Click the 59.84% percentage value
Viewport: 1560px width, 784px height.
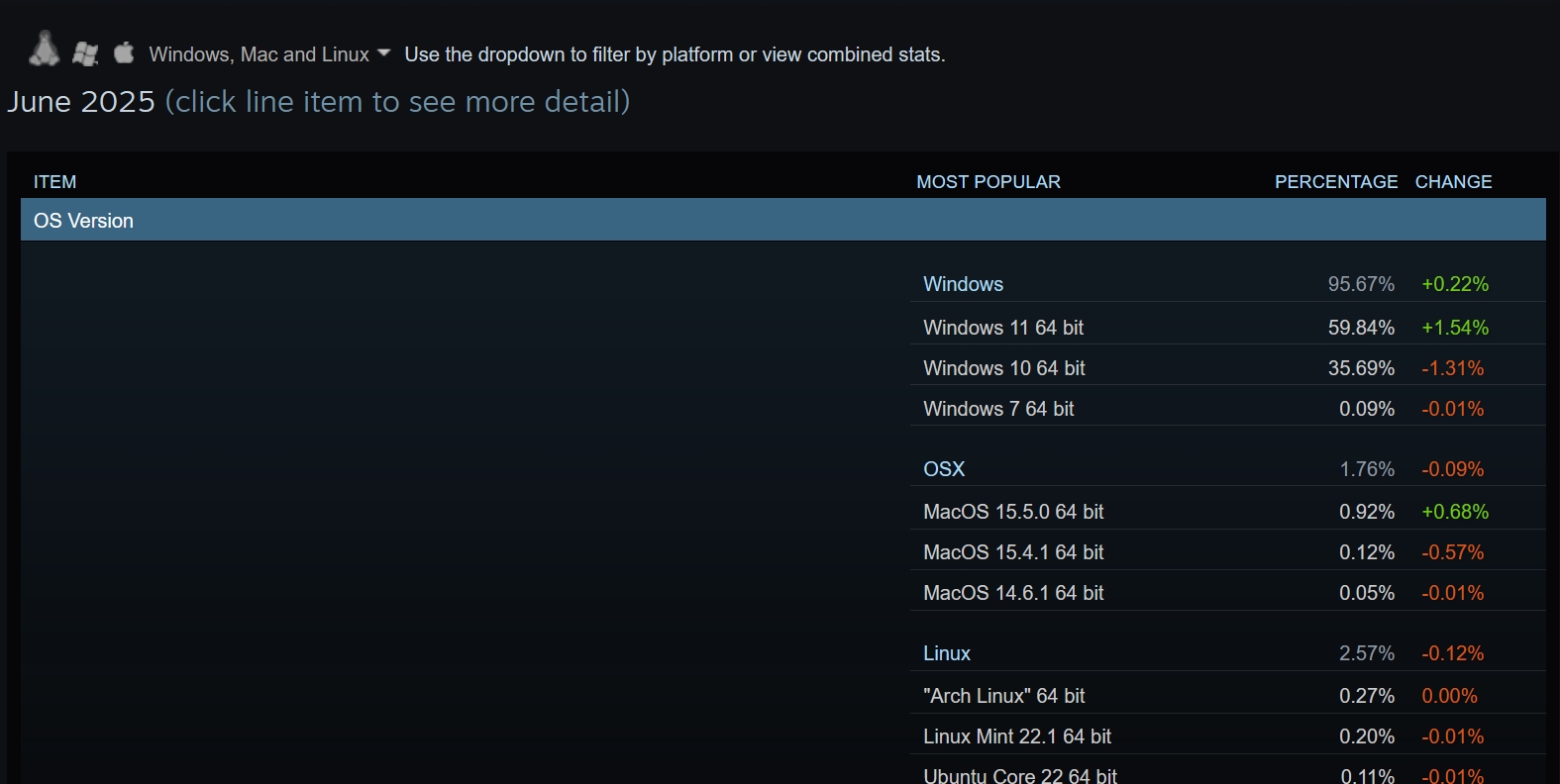click(x=1361, y=327)
